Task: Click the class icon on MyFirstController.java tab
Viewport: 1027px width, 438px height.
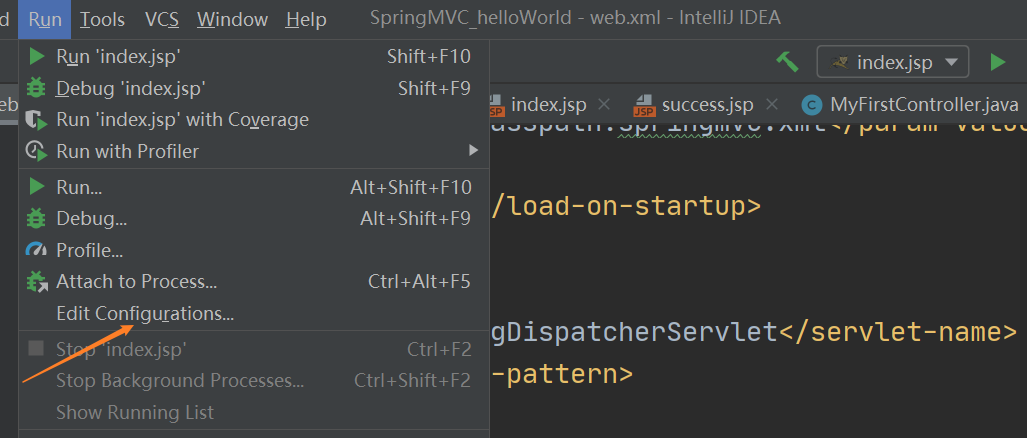Action: 812,105
